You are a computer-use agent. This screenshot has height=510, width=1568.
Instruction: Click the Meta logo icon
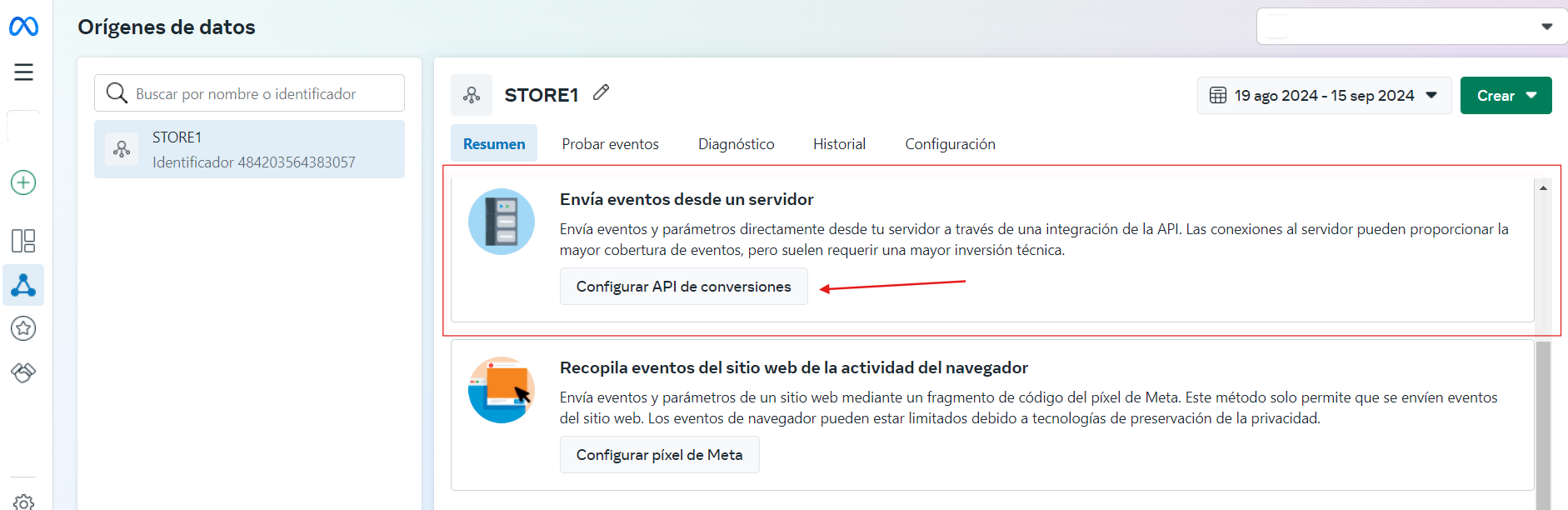[x=23, y=27]
